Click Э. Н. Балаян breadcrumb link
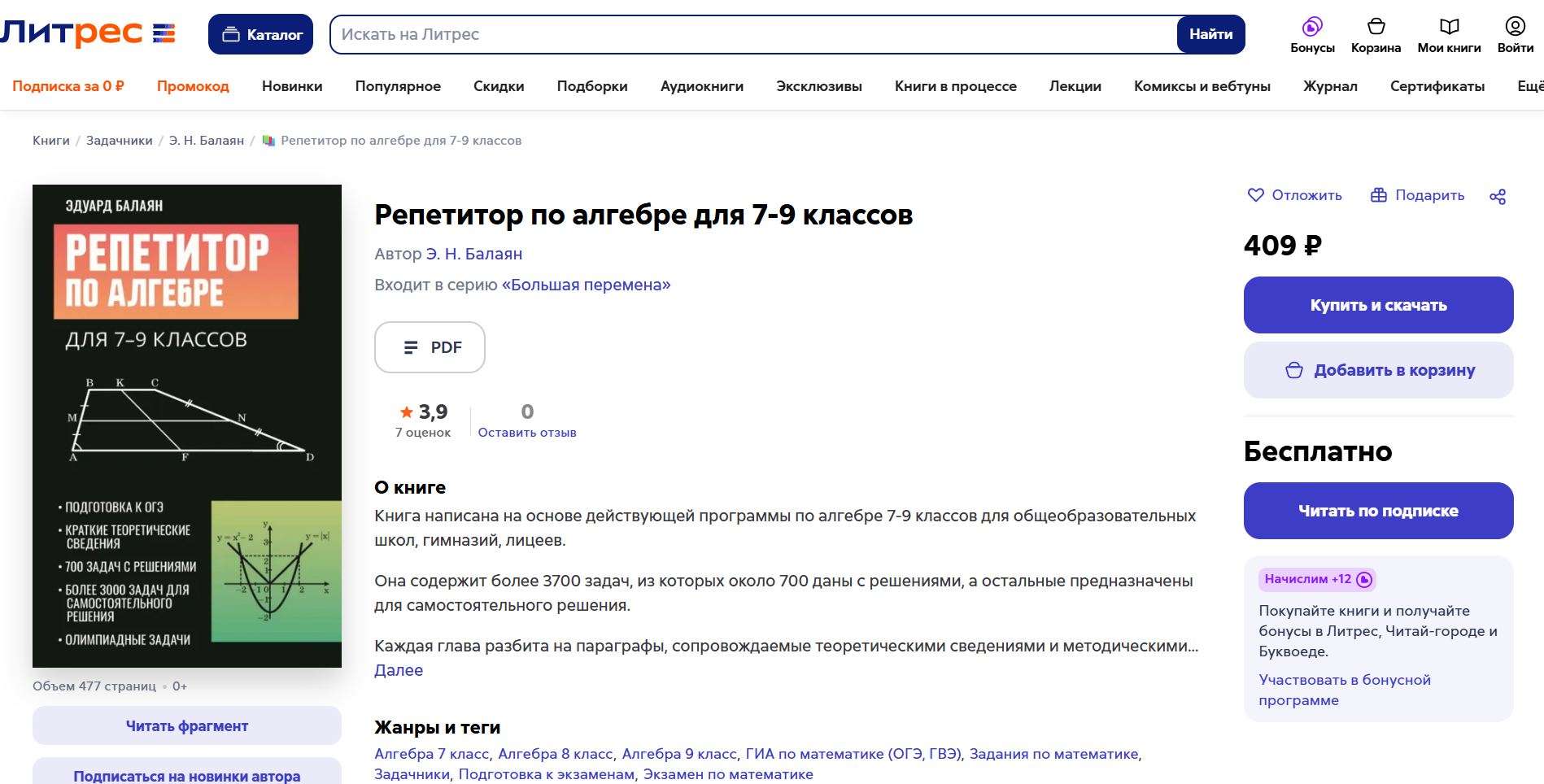The height and width of the screenshot is (784, 1544). coord(207,141)
